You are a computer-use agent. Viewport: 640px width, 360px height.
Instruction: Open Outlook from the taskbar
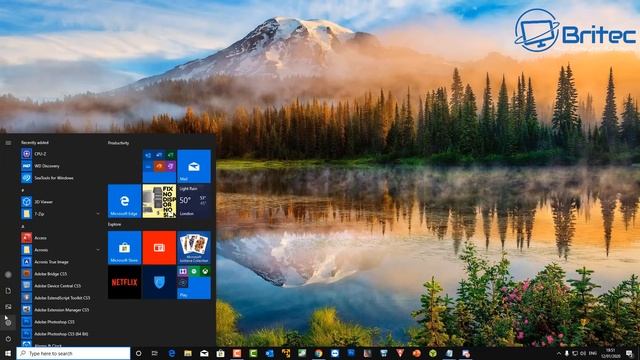tap(269, 353)
